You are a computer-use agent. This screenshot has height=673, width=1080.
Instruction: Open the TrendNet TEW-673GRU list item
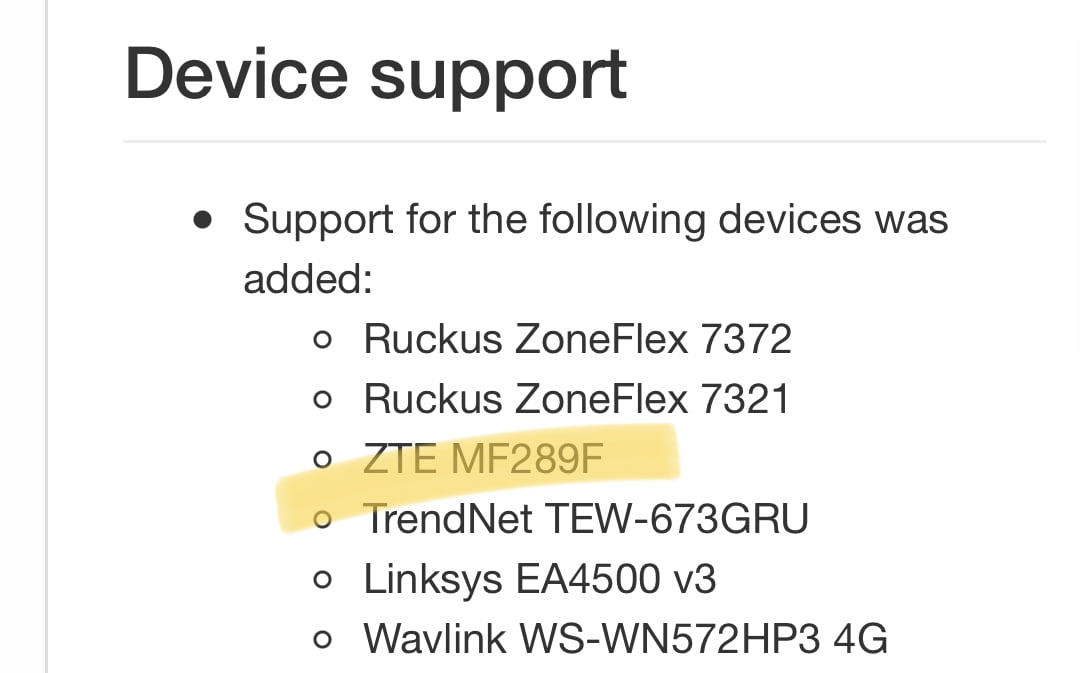coord(585,519)
